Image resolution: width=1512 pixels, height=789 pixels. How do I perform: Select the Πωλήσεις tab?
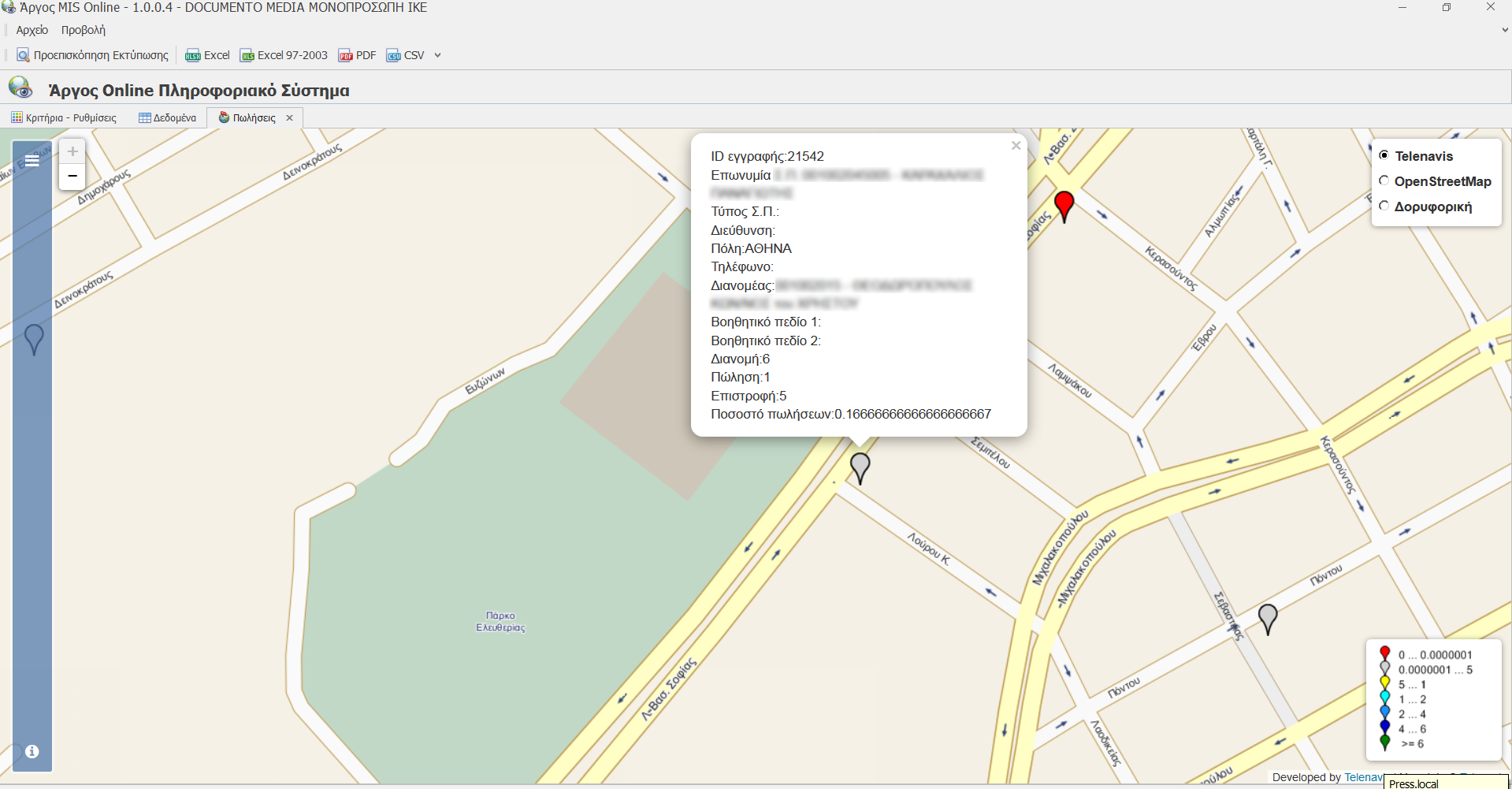(x=247, y=117)
